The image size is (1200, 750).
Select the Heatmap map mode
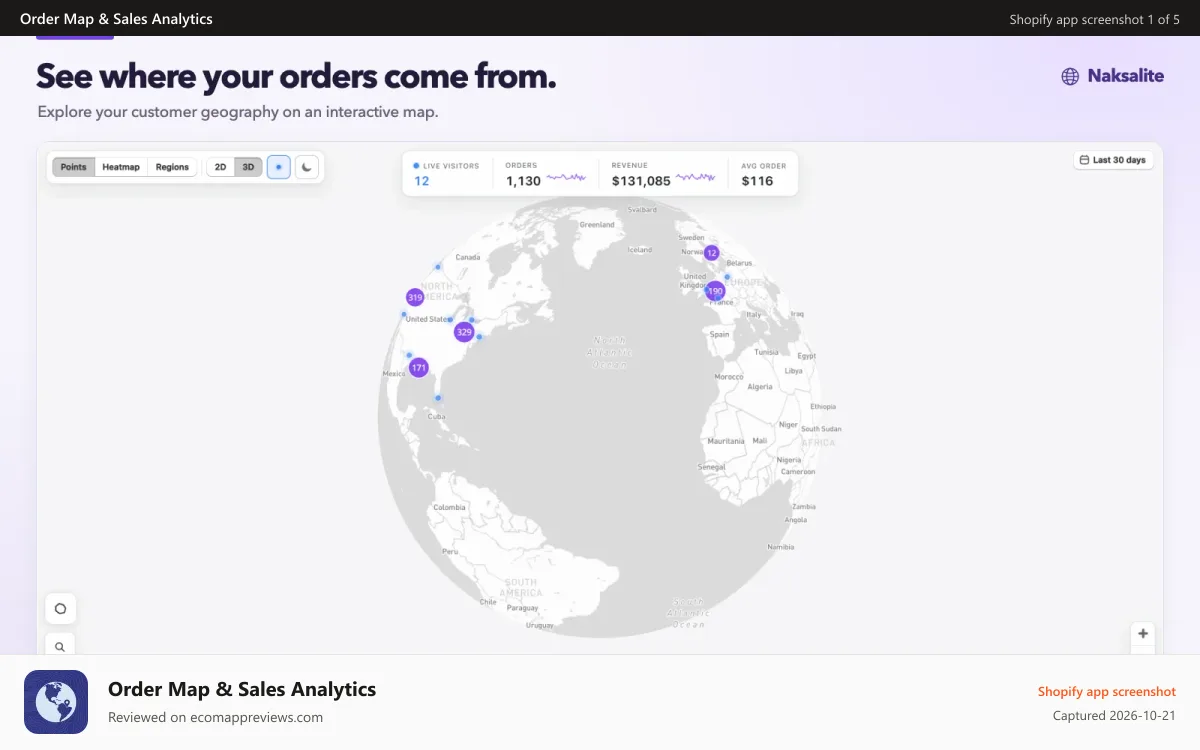tap(121, 167)
